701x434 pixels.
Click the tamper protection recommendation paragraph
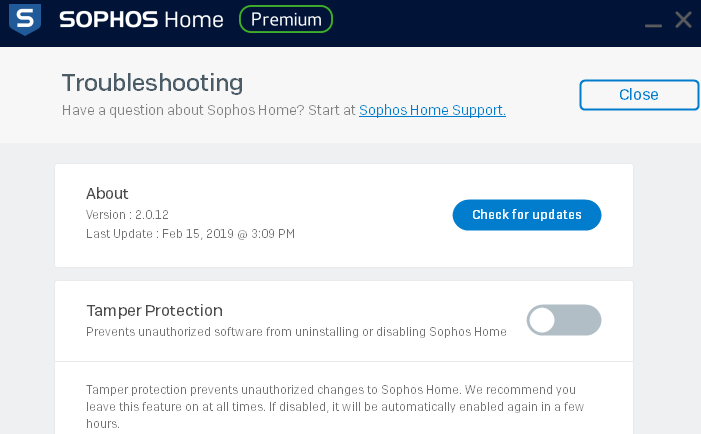click(x=330, y=405)
